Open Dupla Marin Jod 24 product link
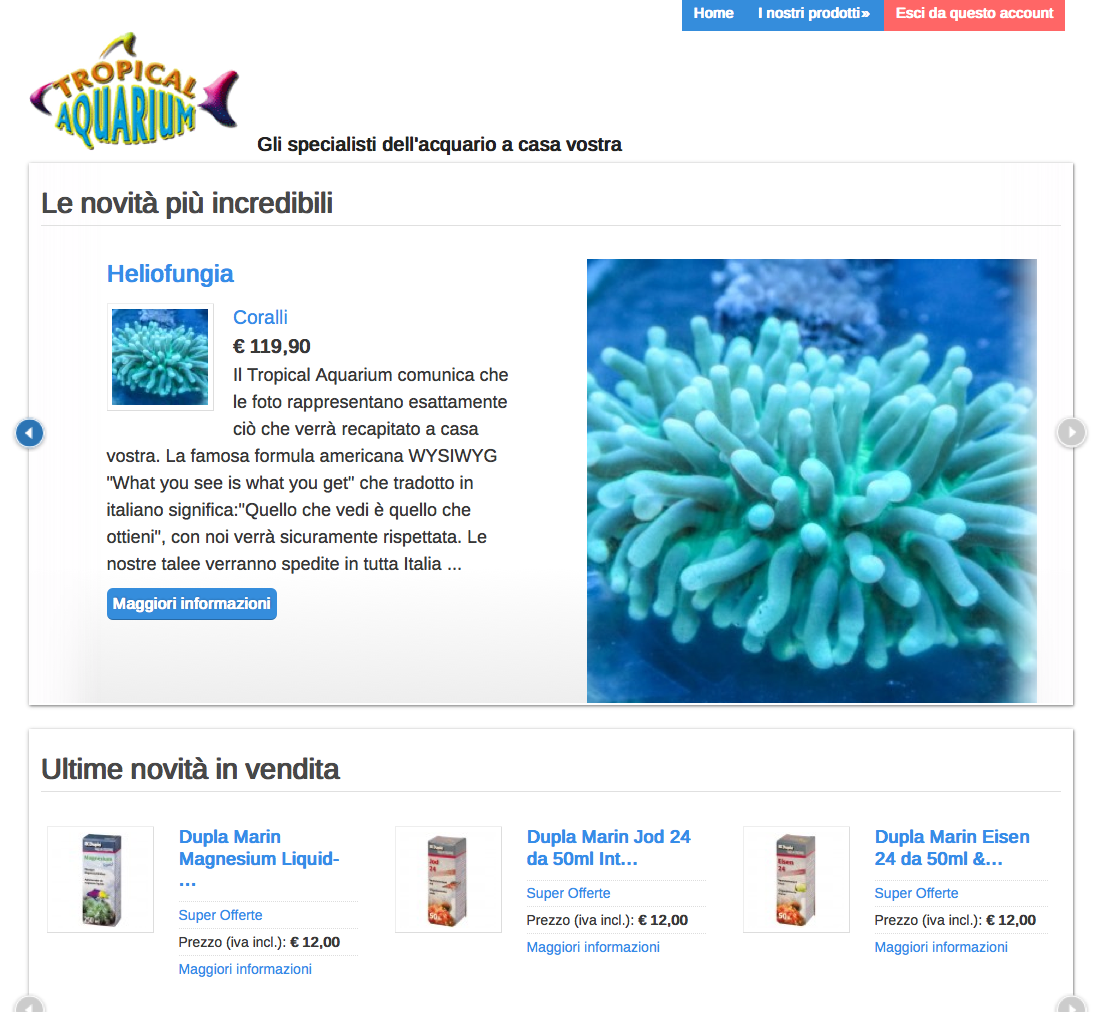Viewport: 1098px width, 1012px height. pos(609,847)
